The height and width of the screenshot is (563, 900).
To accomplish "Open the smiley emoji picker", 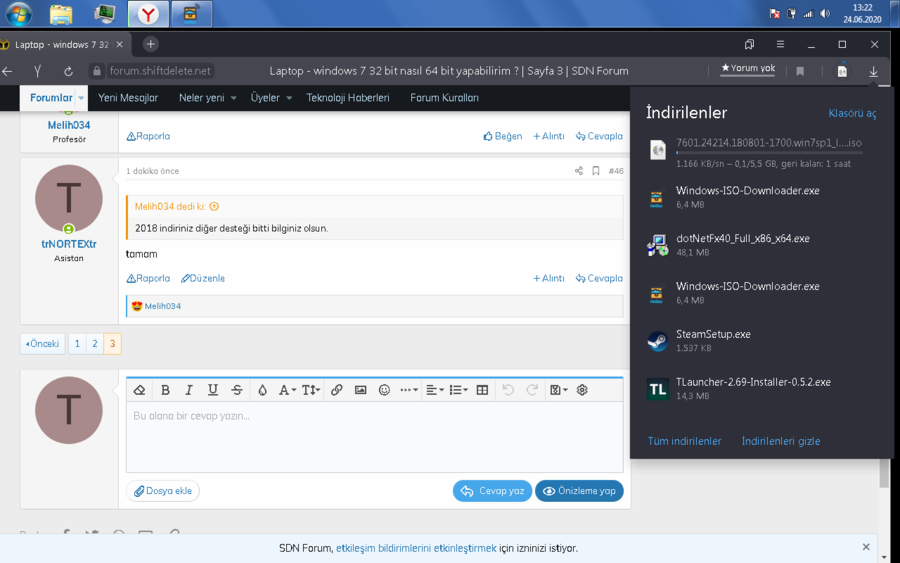I will pos(385,390).
